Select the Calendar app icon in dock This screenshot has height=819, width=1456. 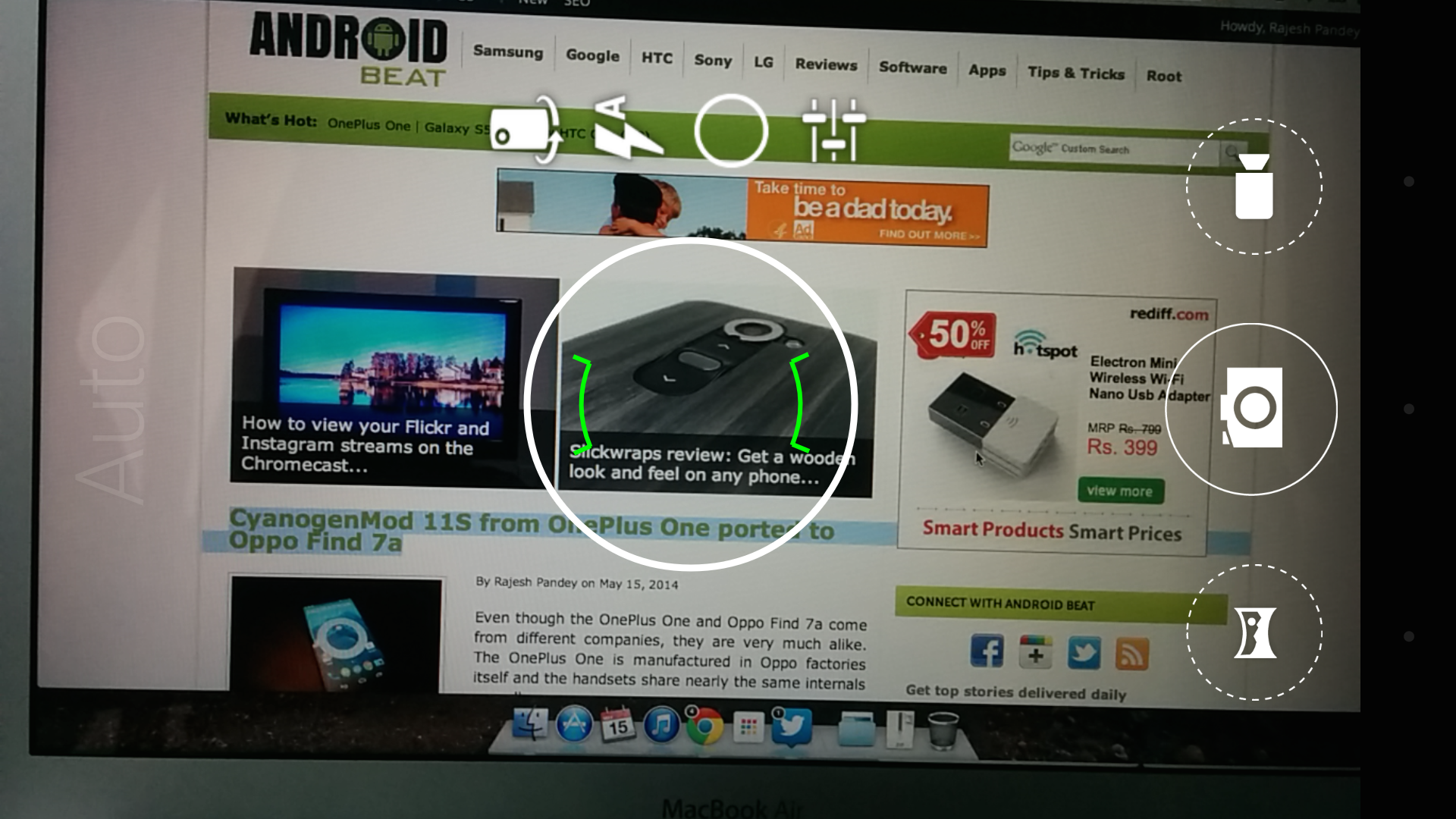pos(618,724)
